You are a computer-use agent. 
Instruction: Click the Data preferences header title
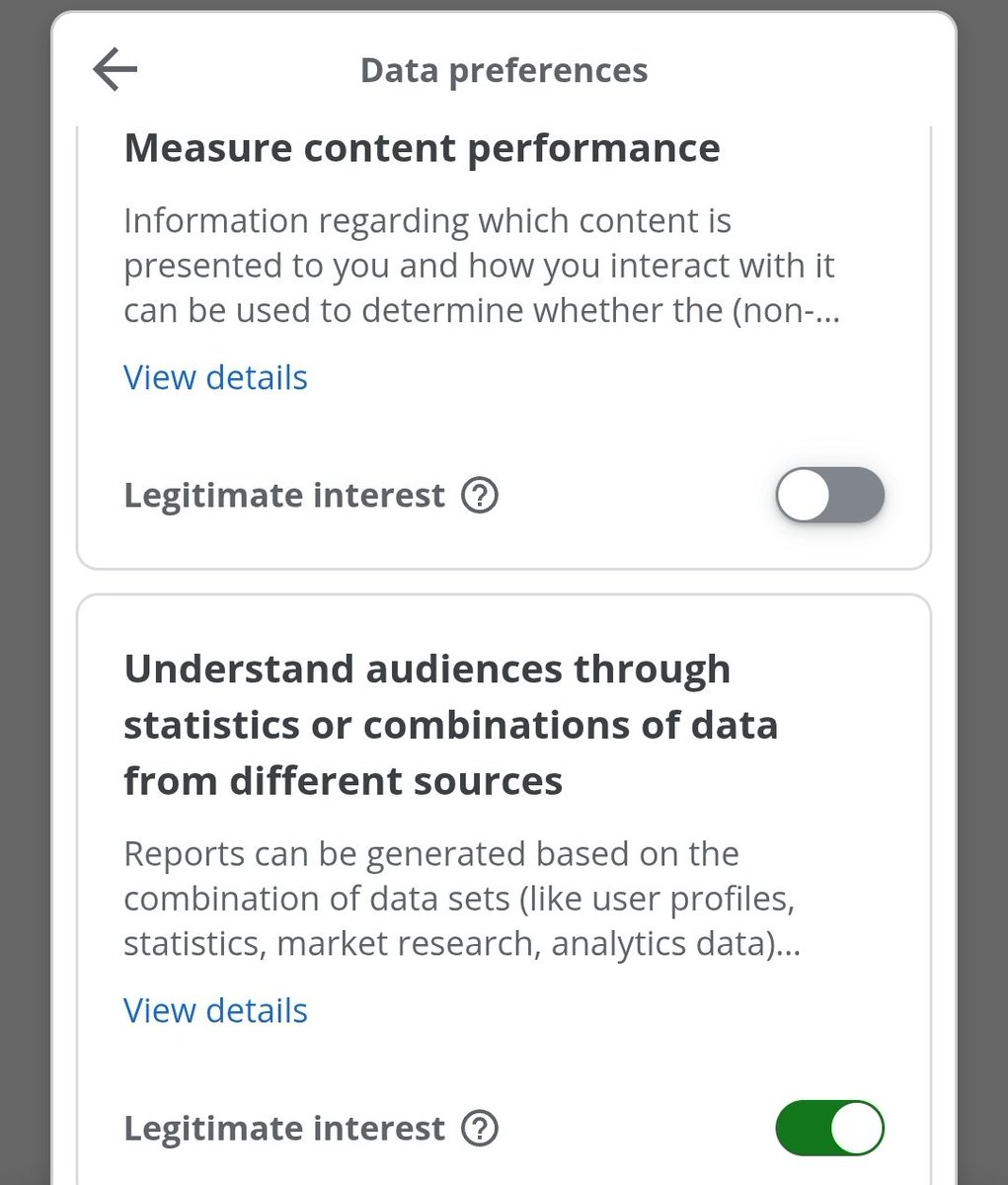click(504, 71)
